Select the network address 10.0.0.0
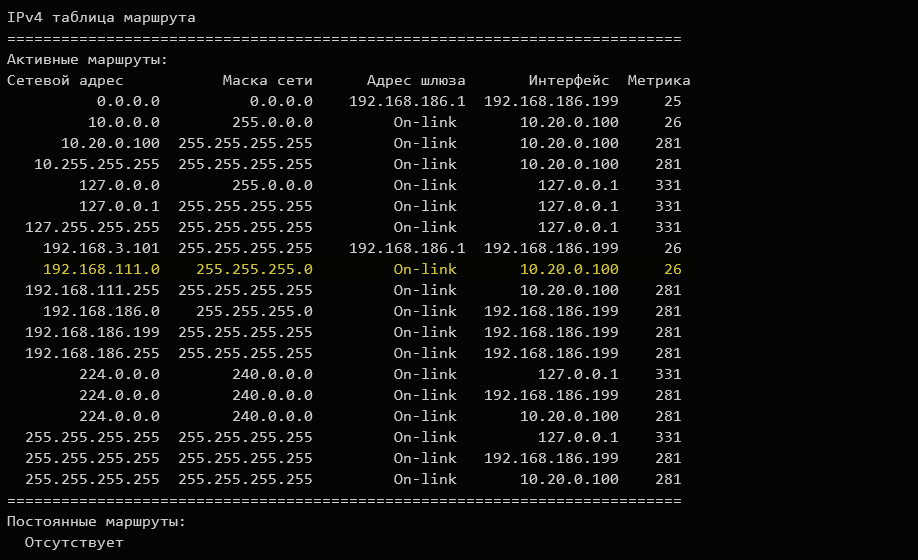Screen dimensions: 918x560 point(124,122)
